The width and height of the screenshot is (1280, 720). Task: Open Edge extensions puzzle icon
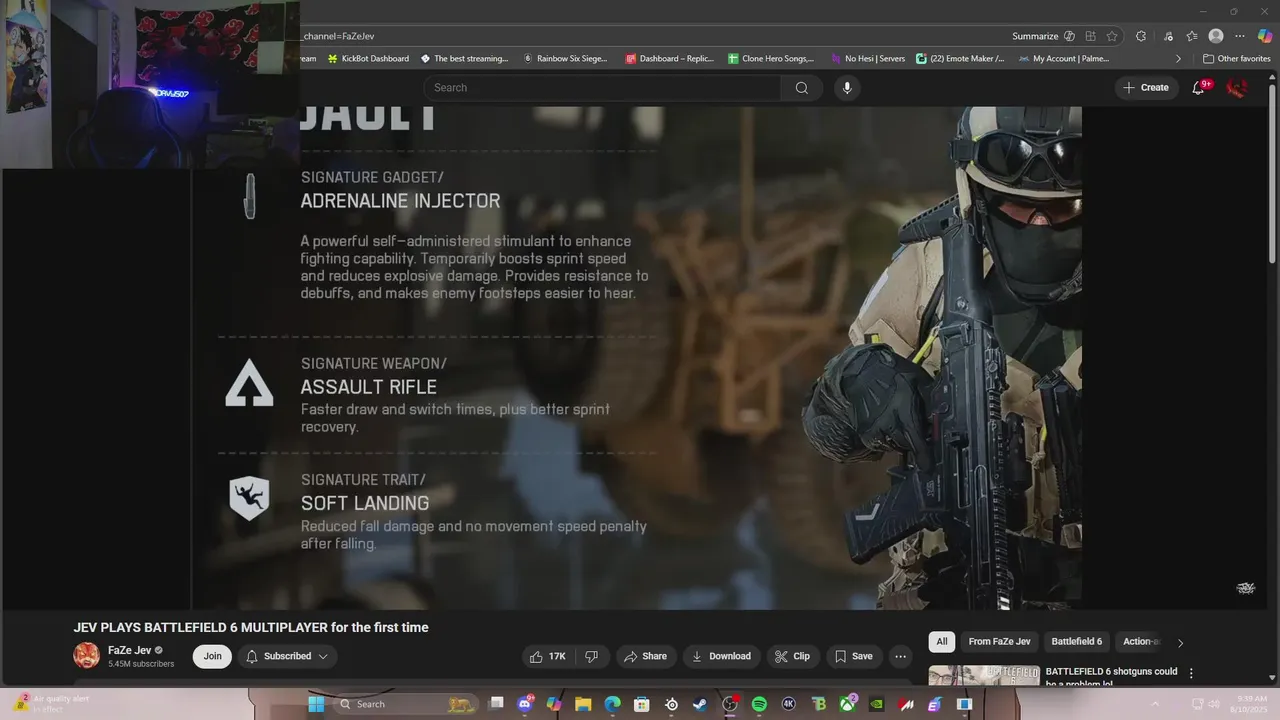[x=1141, y=36]
